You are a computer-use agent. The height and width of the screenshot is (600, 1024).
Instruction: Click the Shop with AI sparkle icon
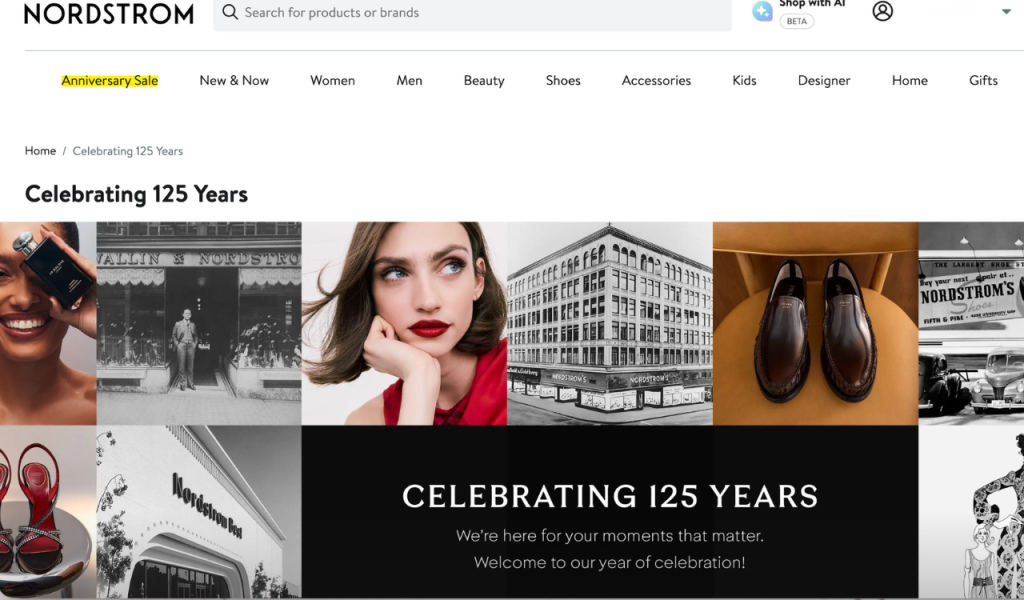(x=762, y=12)
